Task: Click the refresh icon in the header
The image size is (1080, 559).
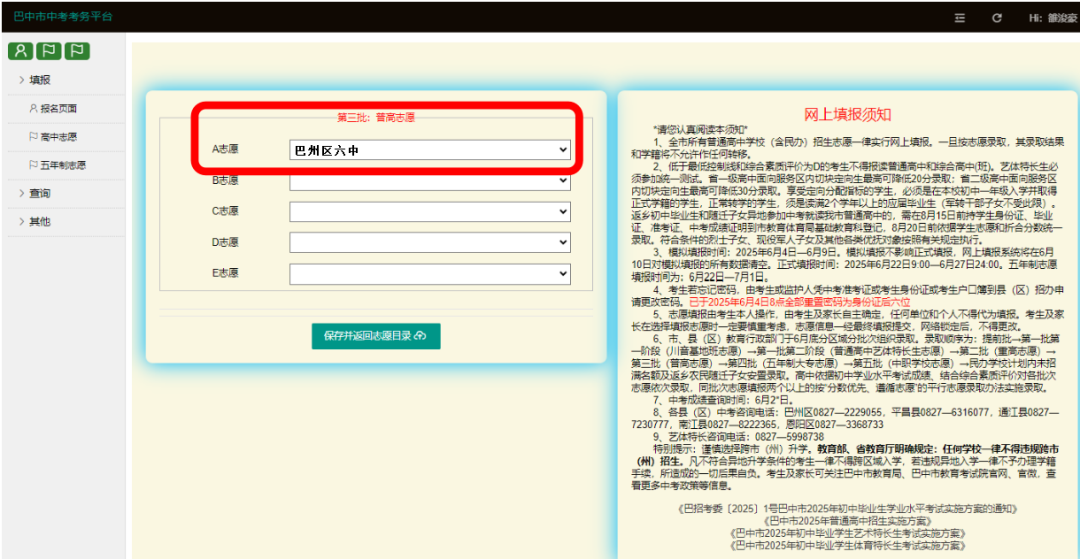Action: point(996,18)
